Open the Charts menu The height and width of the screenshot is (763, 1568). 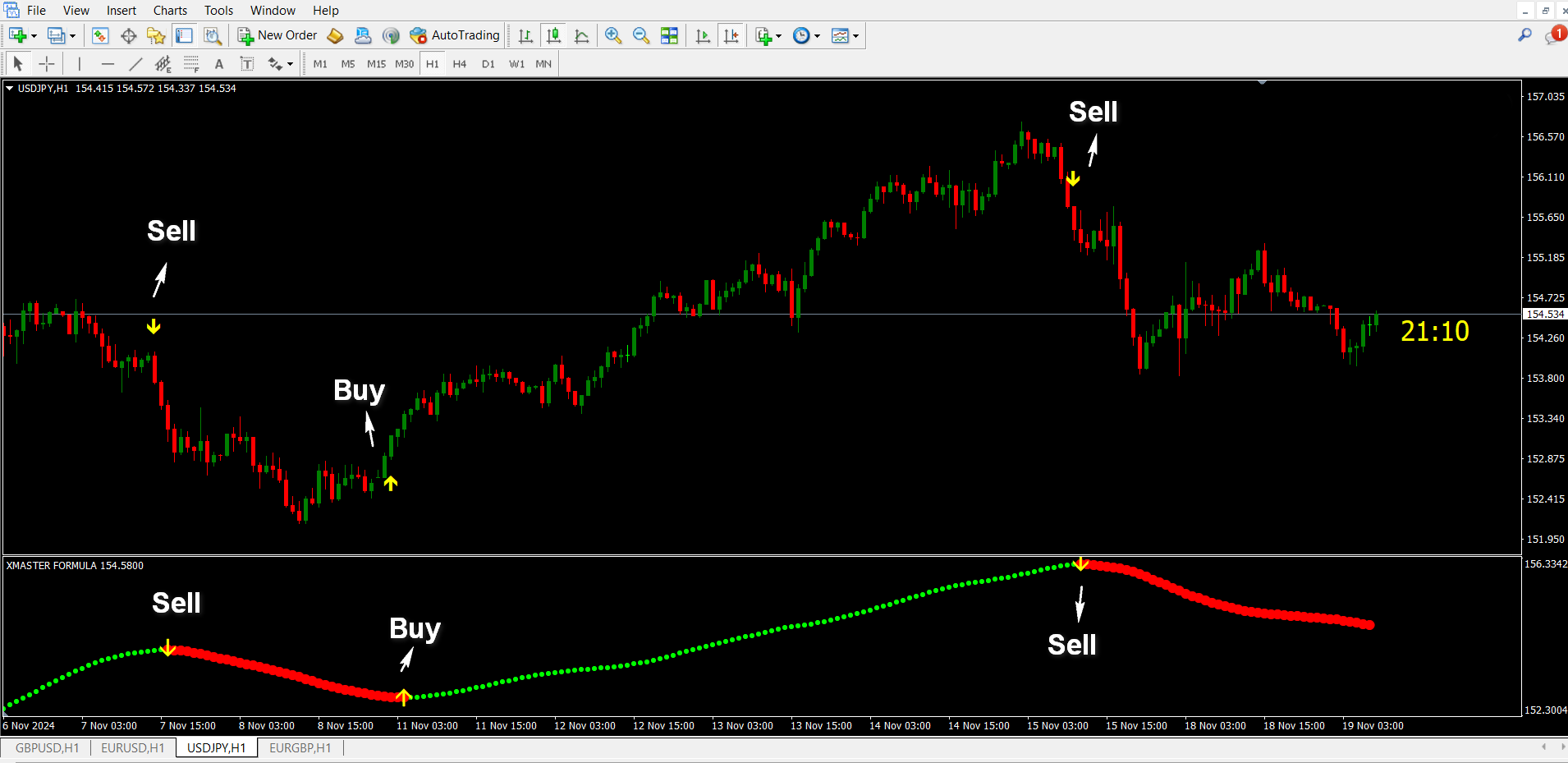click(170, 11)
